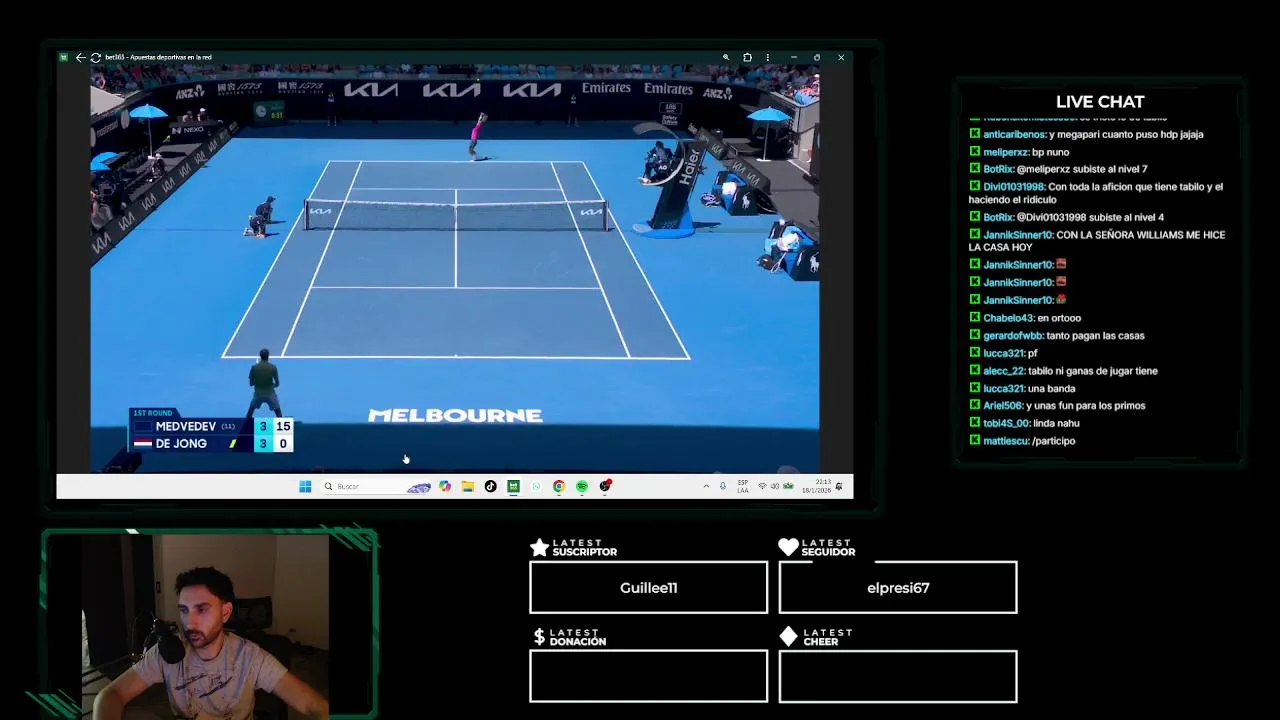Reload the bet365 page
The image size is (1280, 720).
95,58
